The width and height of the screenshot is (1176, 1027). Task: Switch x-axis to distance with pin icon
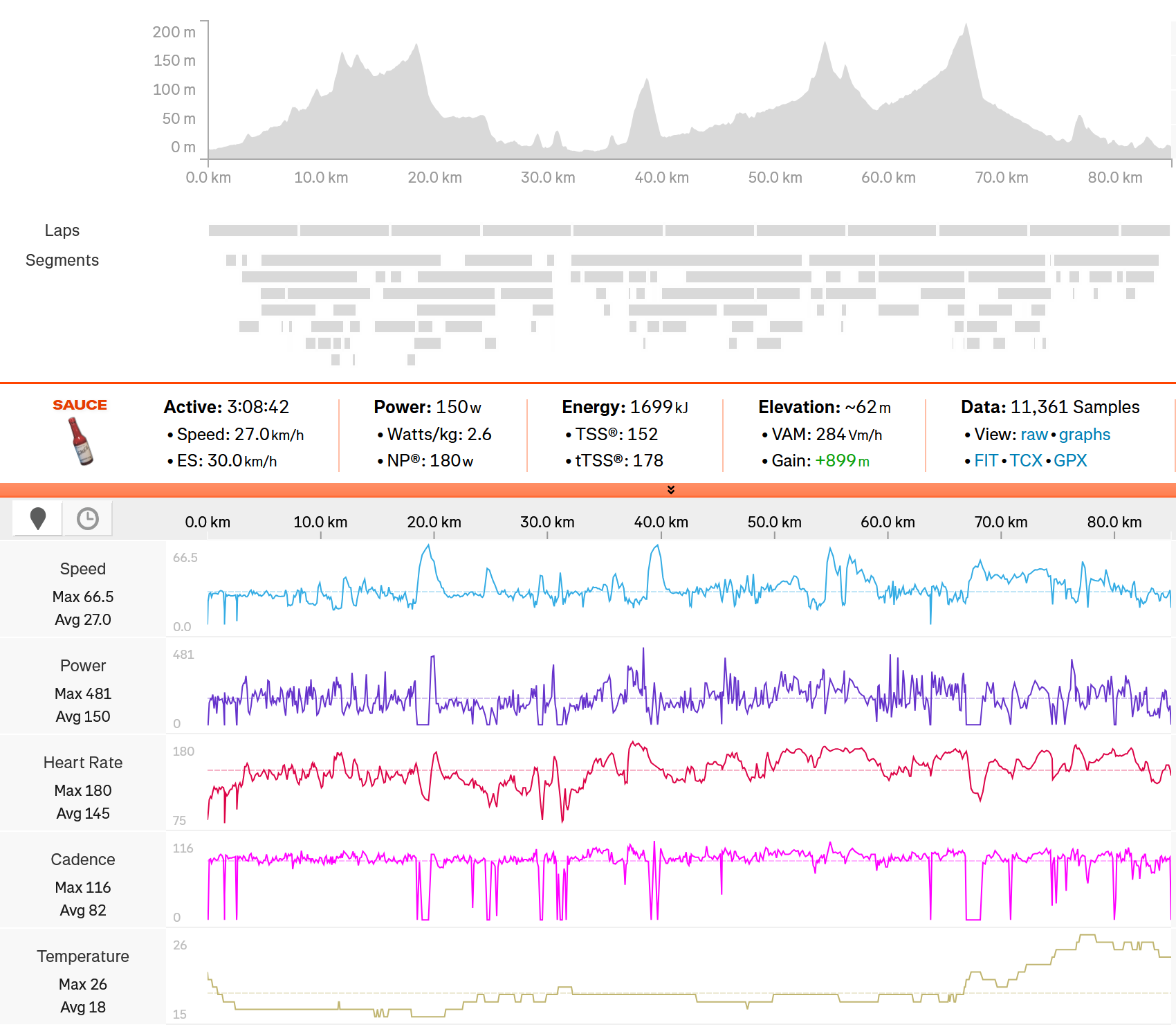pos(38,518)
